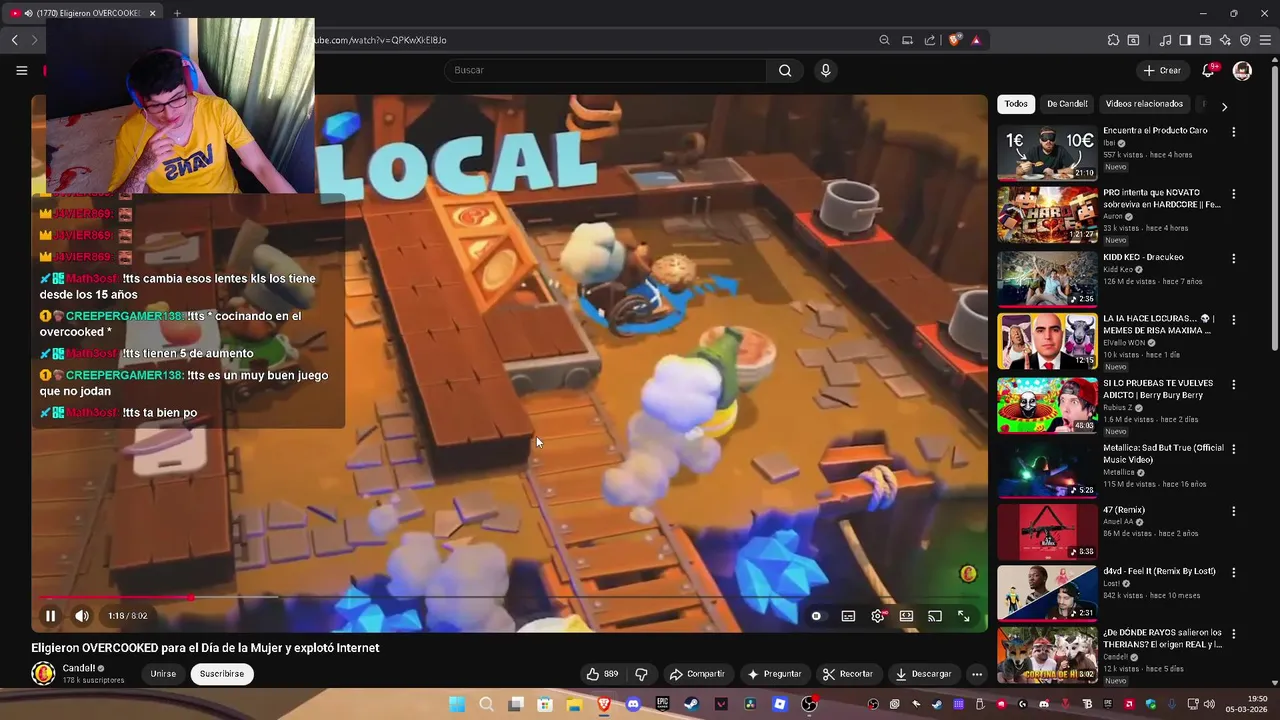The height and width of the screenshot is (720, 1280).
Task: Open new browser tab
Action: point(177,13)
